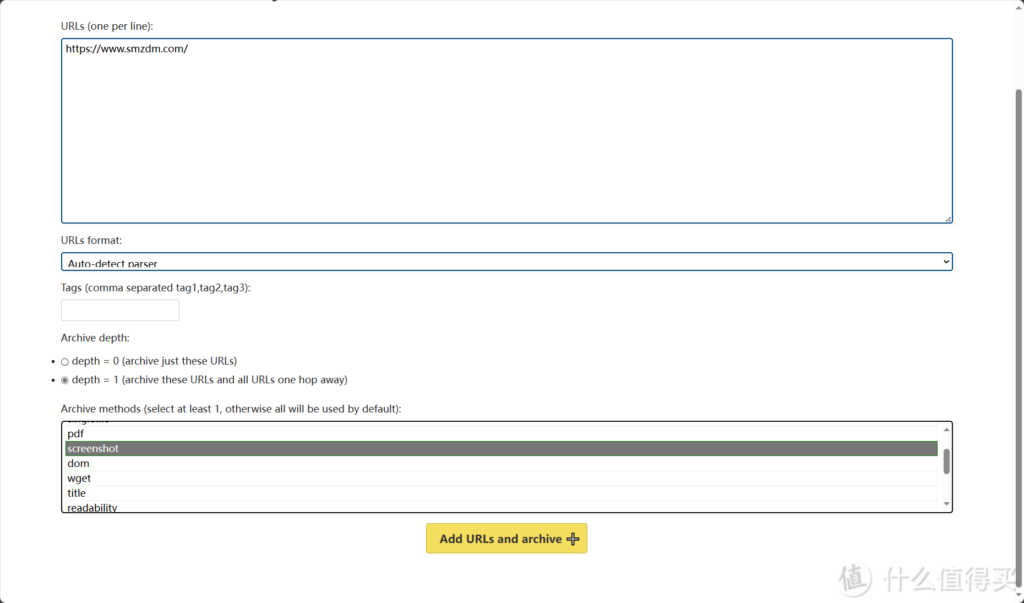Select readability archive method
This screenshot has width=1024, height=603.
point(92,507)
